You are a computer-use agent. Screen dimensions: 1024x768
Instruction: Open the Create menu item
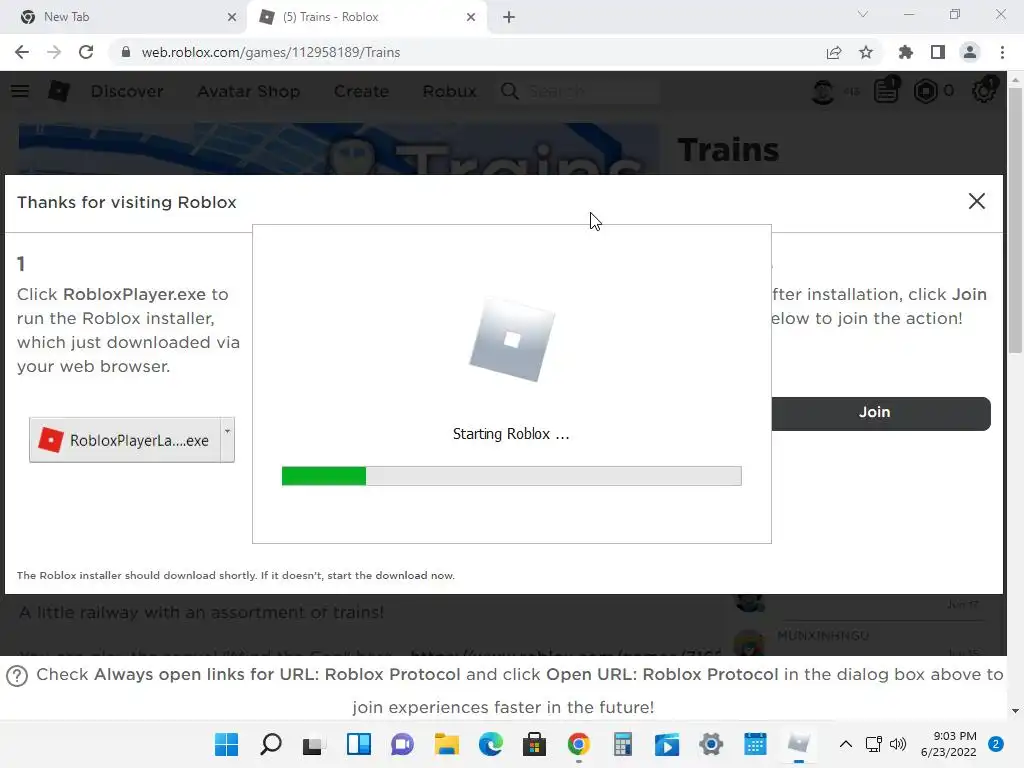[361, 91]
